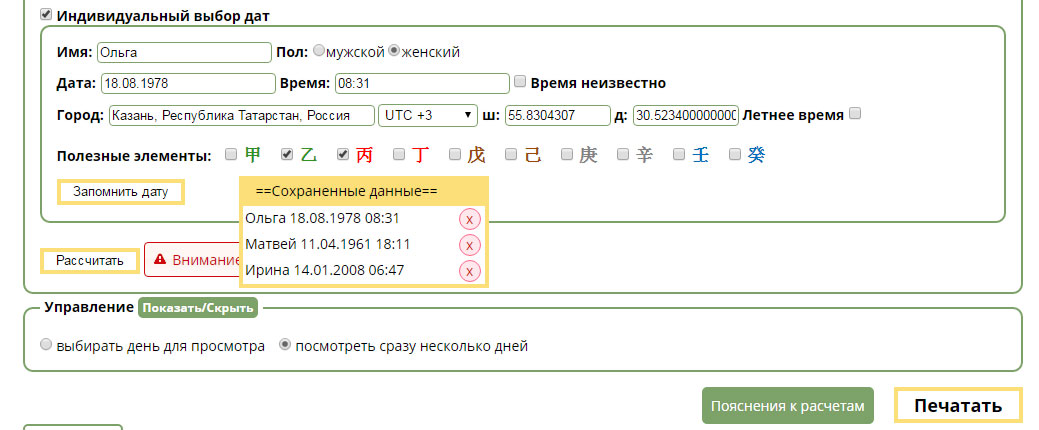
Task: Tick checkbox for 庚 element
Action: [x=567, y=154]
